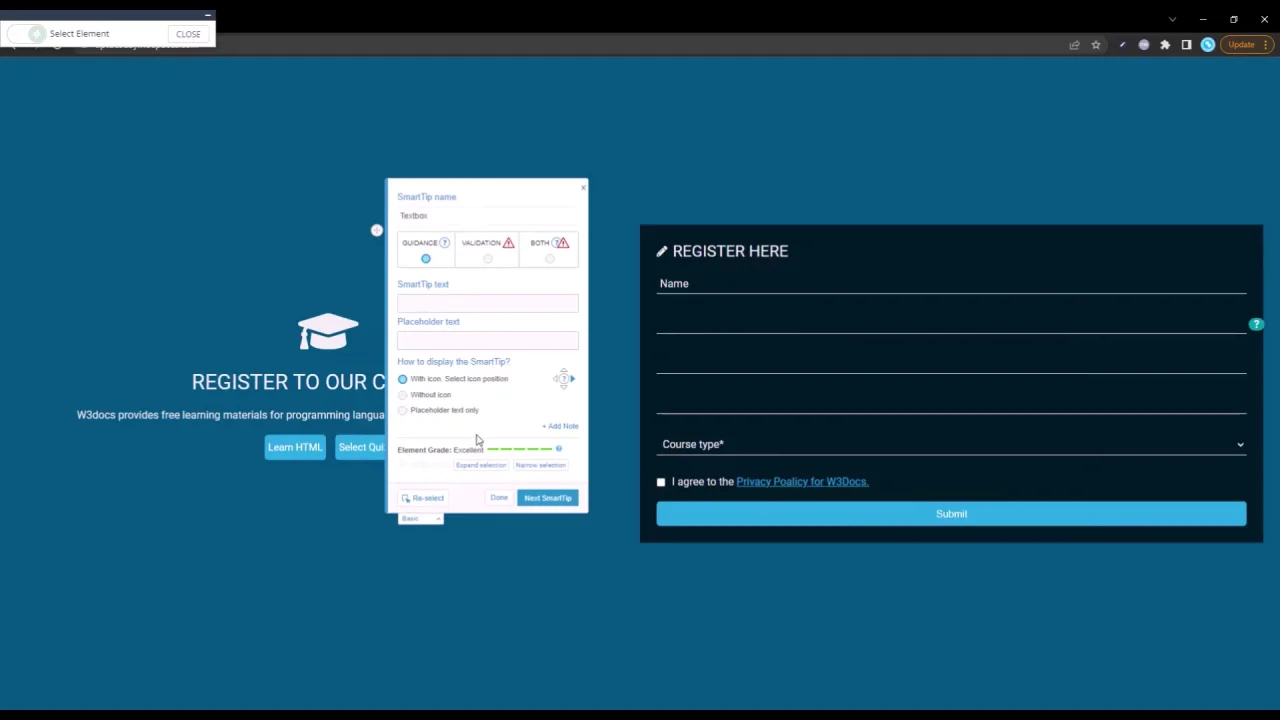
Task: Click the SmartTip text input field
Action: (487, 303)
